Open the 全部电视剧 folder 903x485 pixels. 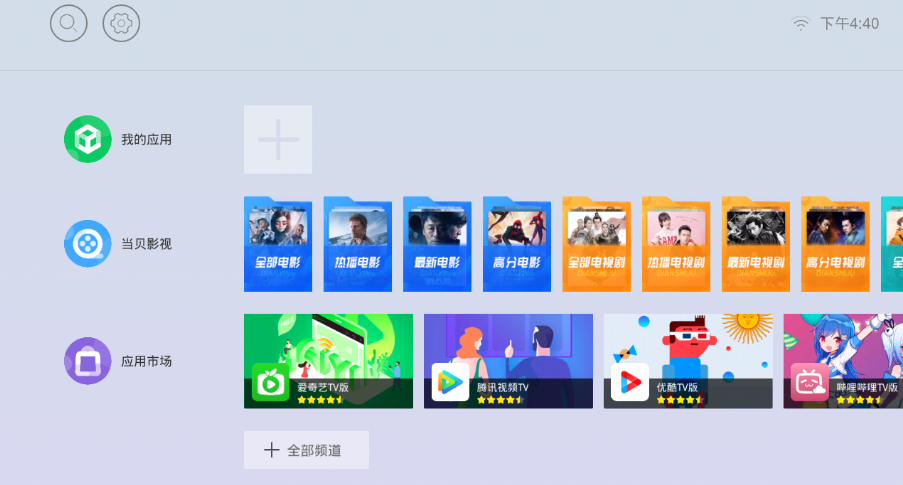tap(597, 244)
